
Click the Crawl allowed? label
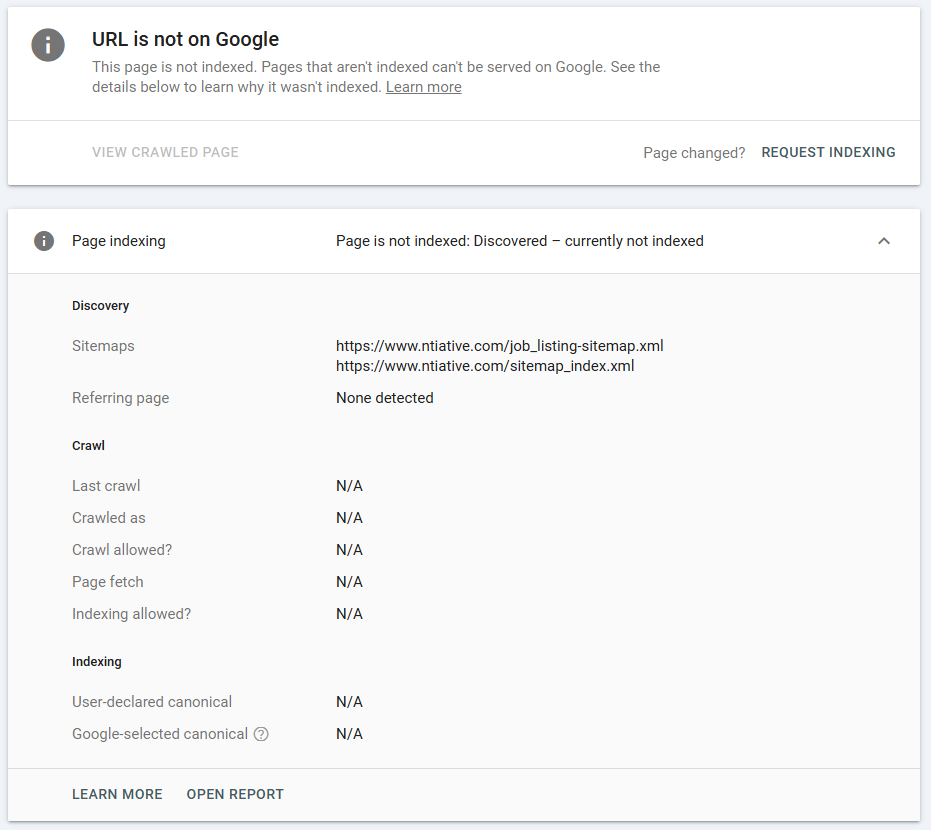(122, 550)
